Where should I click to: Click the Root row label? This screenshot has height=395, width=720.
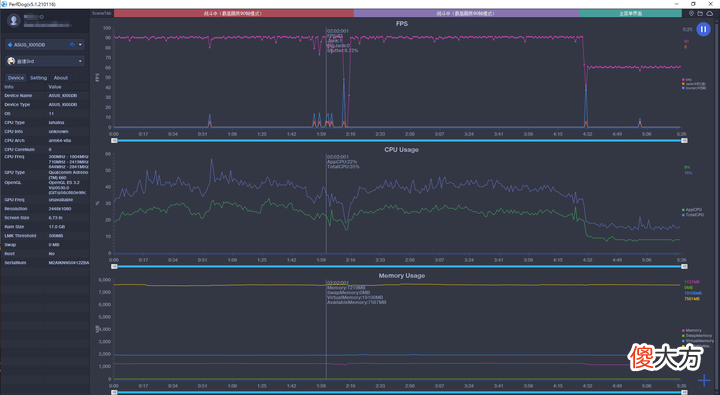(10, 254)
